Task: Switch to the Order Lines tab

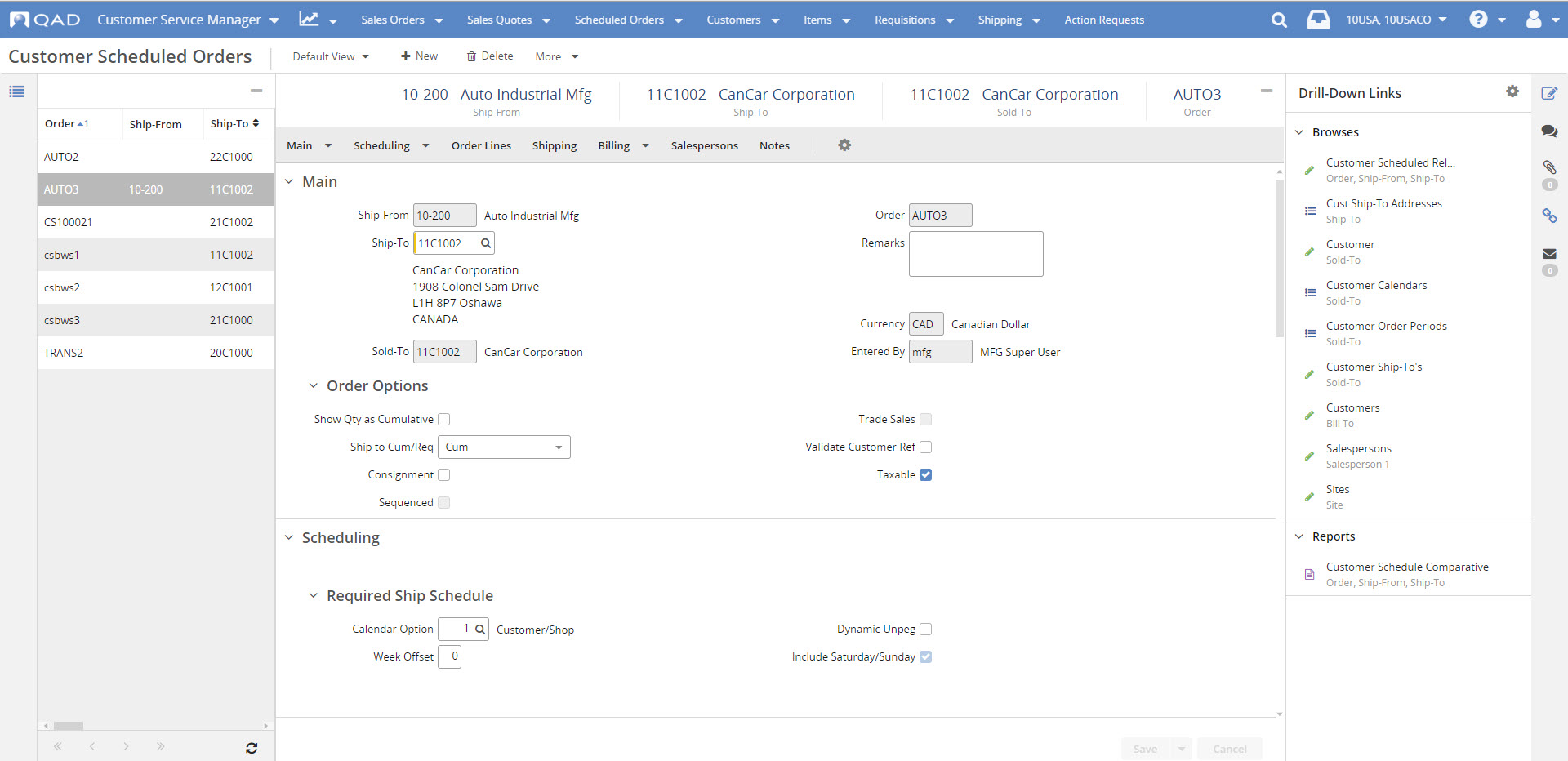Action: 481,146
